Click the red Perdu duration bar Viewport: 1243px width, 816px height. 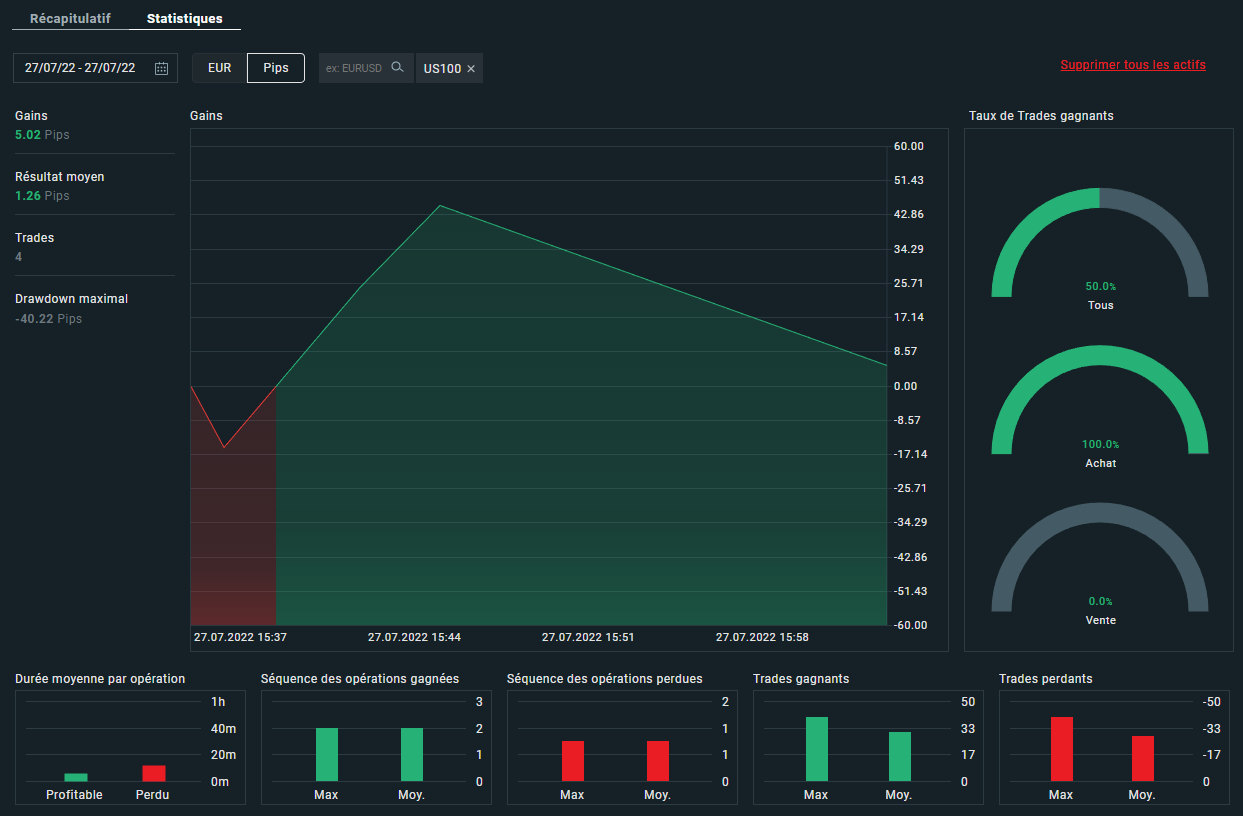[153, 773]
